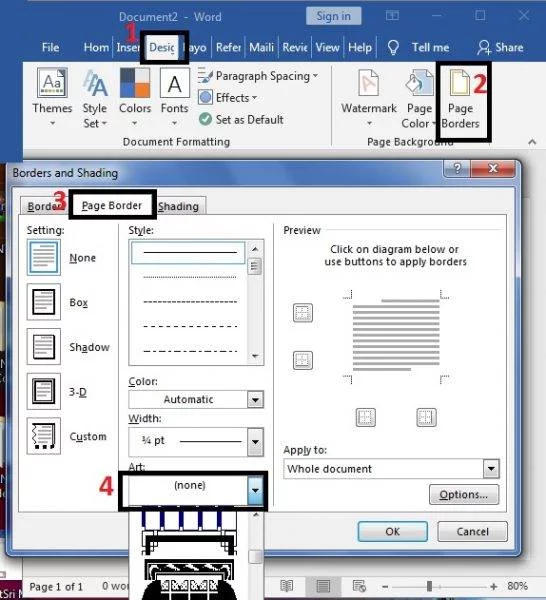This screenshot has height=600, width=546.
Task: Select the solid line style
Action: (x=188, y=253)
